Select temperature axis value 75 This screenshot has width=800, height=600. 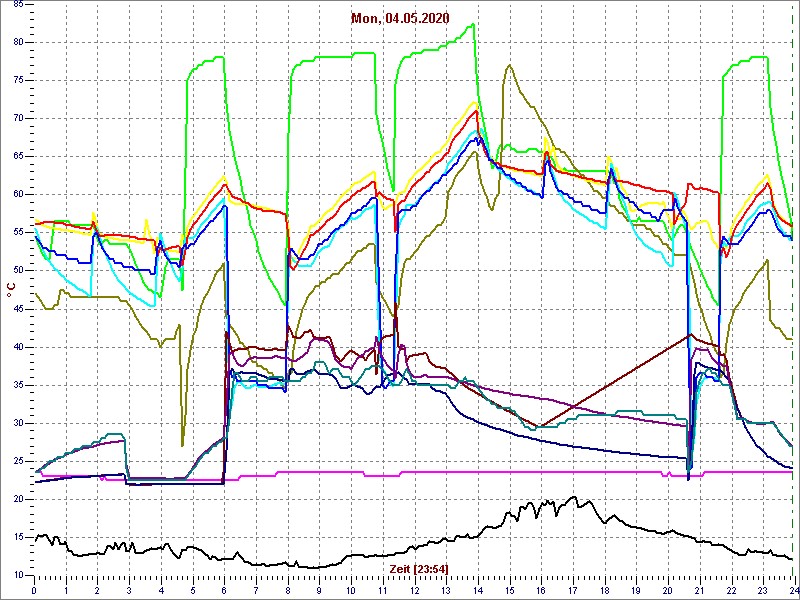point(17,80)
